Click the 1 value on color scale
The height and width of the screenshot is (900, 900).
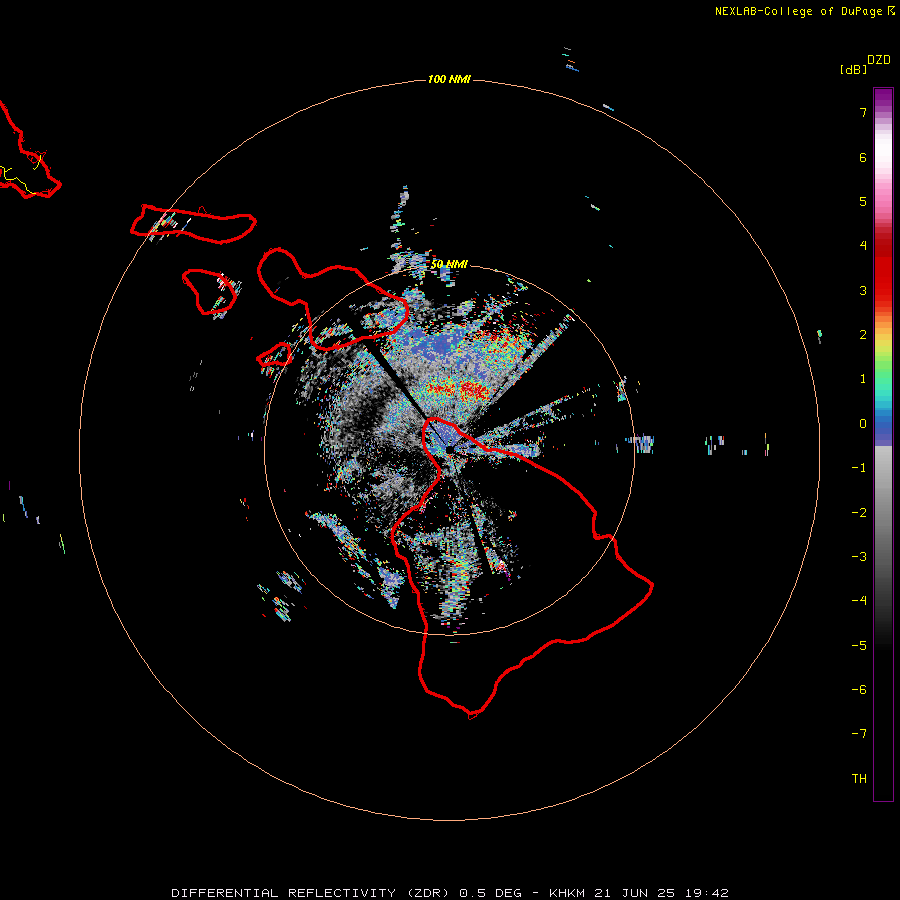click(x=863, y=379)
